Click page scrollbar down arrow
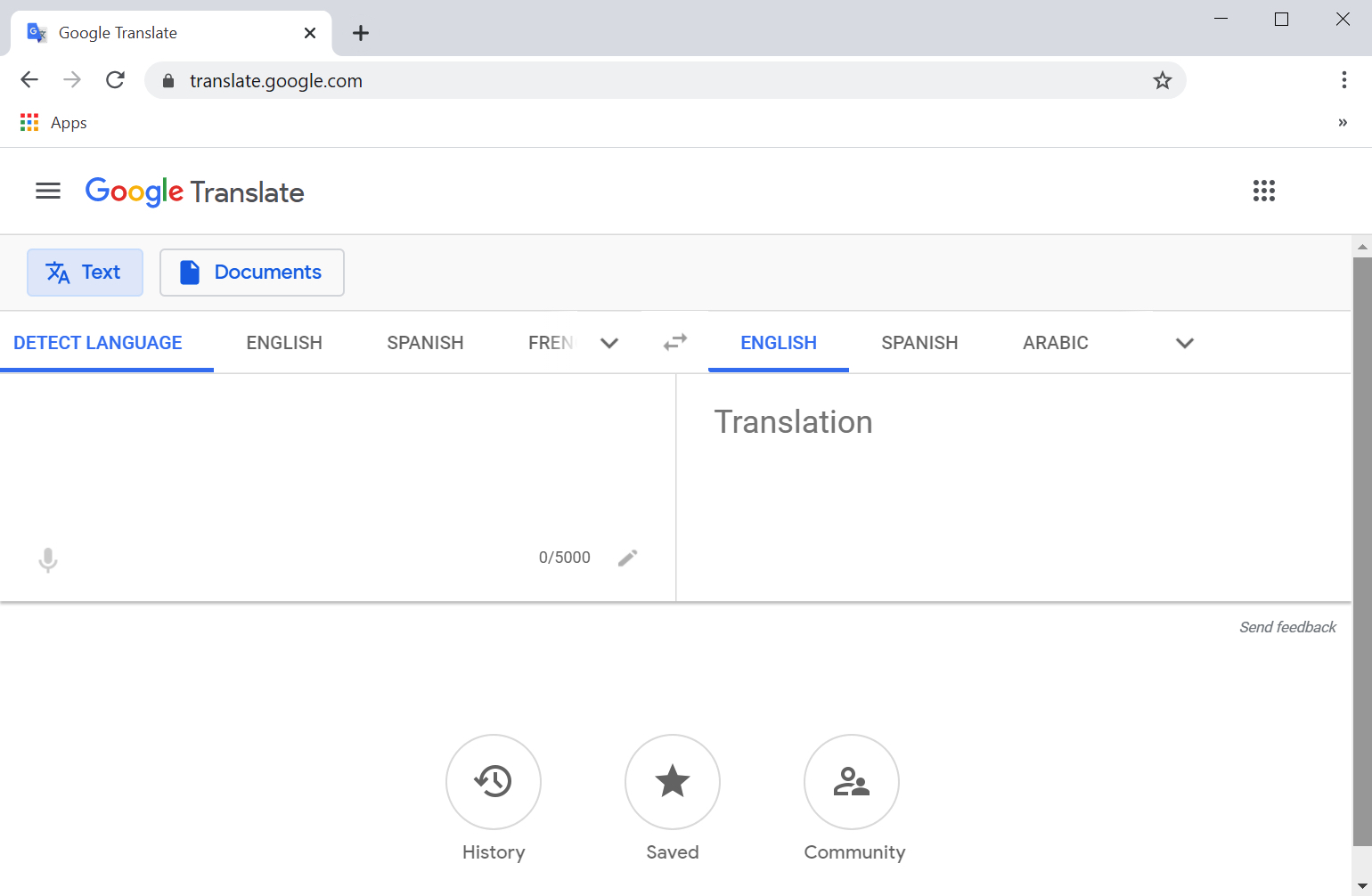The width and height of the screenshot is (1372, 896). 1362,885
